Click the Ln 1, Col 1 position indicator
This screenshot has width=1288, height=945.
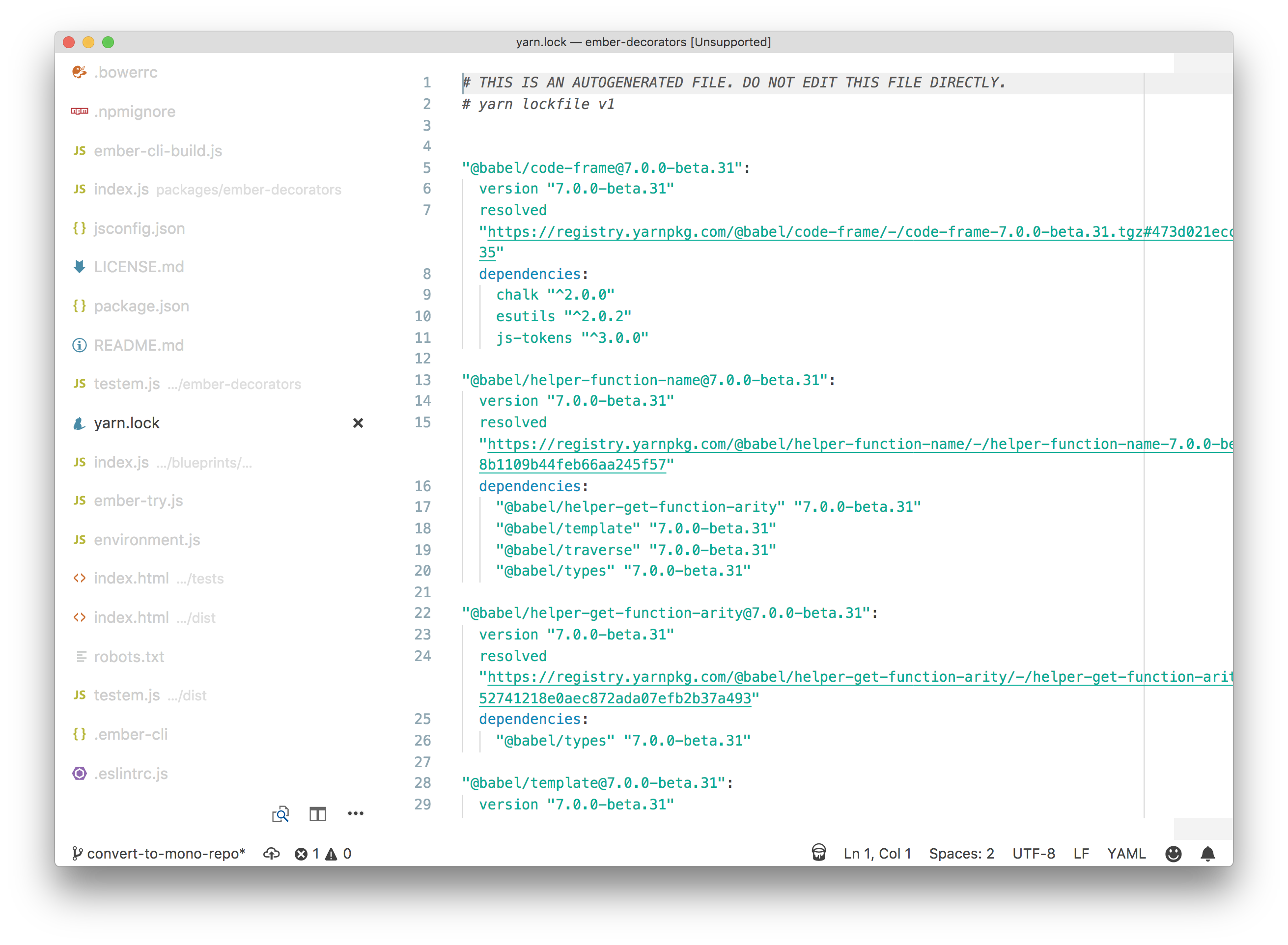(877, 854)
